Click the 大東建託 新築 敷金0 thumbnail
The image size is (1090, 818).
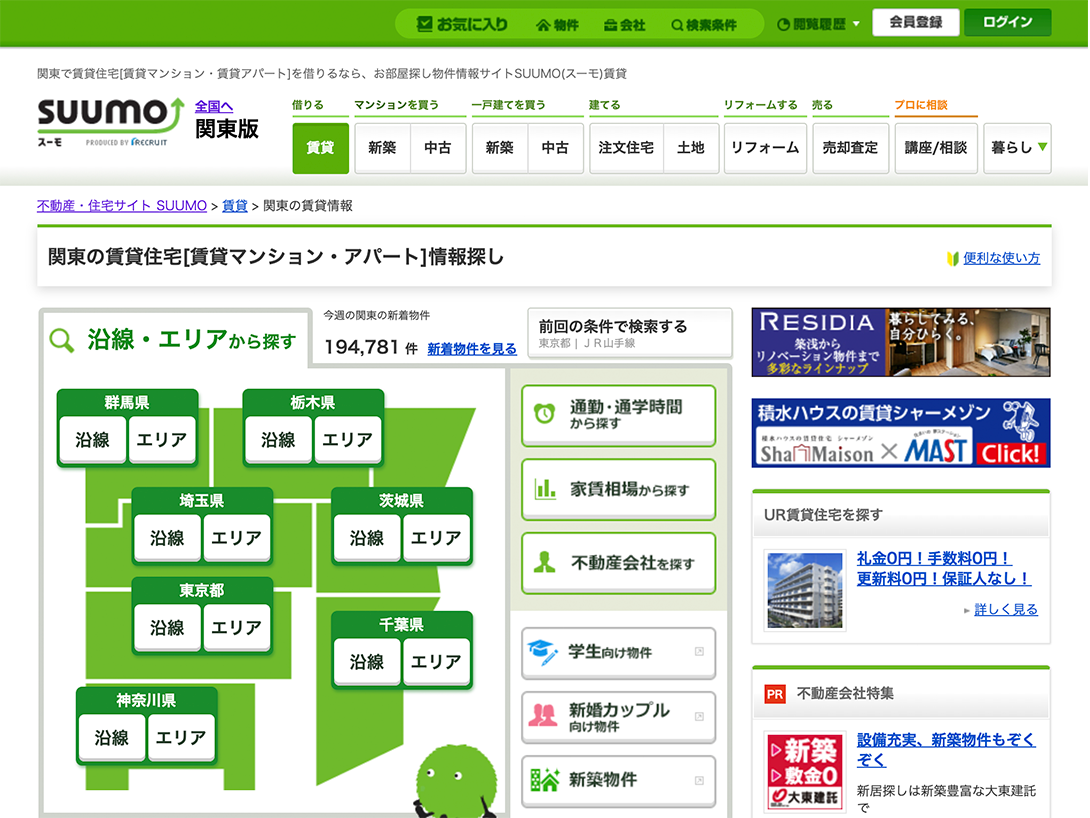(805, 771)
